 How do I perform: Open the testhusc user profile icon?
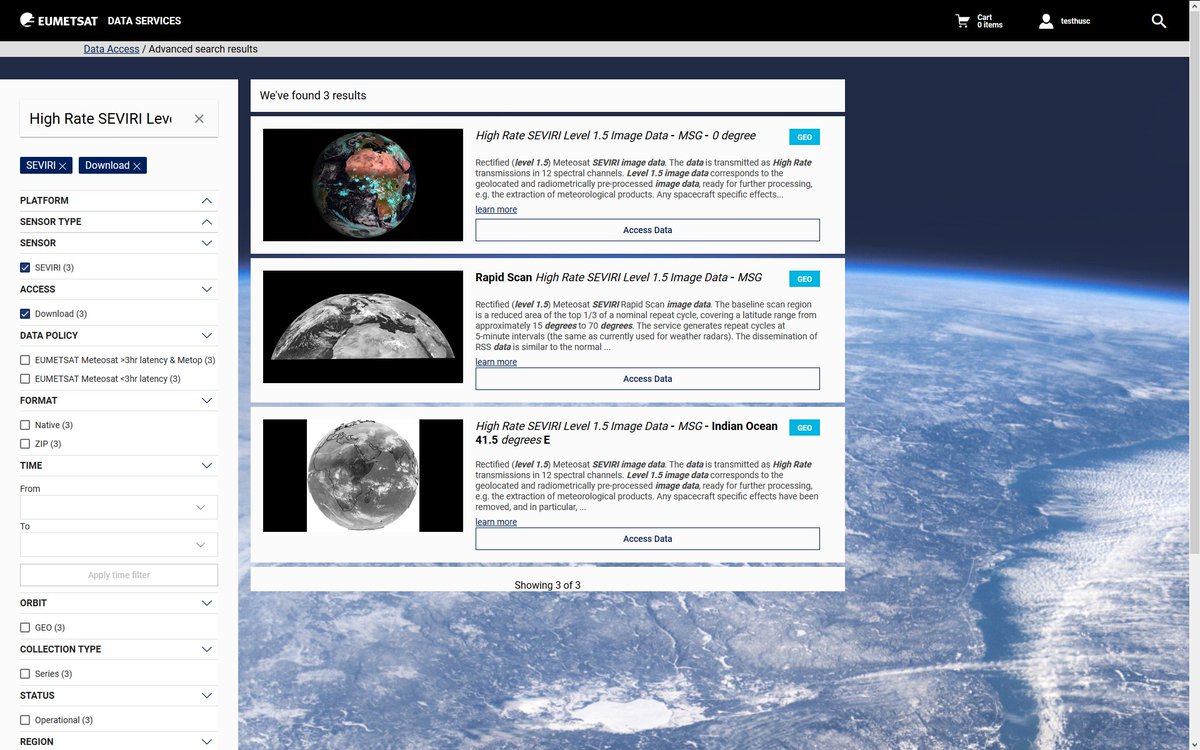[1046, 20]
